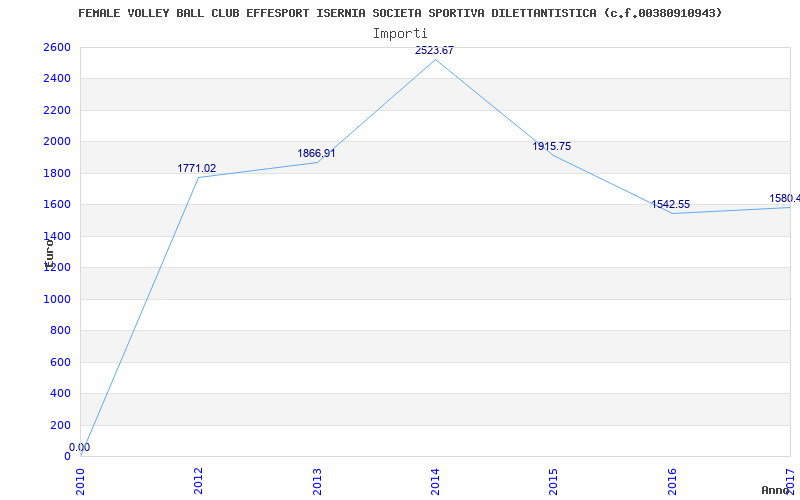Select data label 0.00
The width and height of the screenshot is (800, 500).
pyautogui.click(x=80, y=447)
